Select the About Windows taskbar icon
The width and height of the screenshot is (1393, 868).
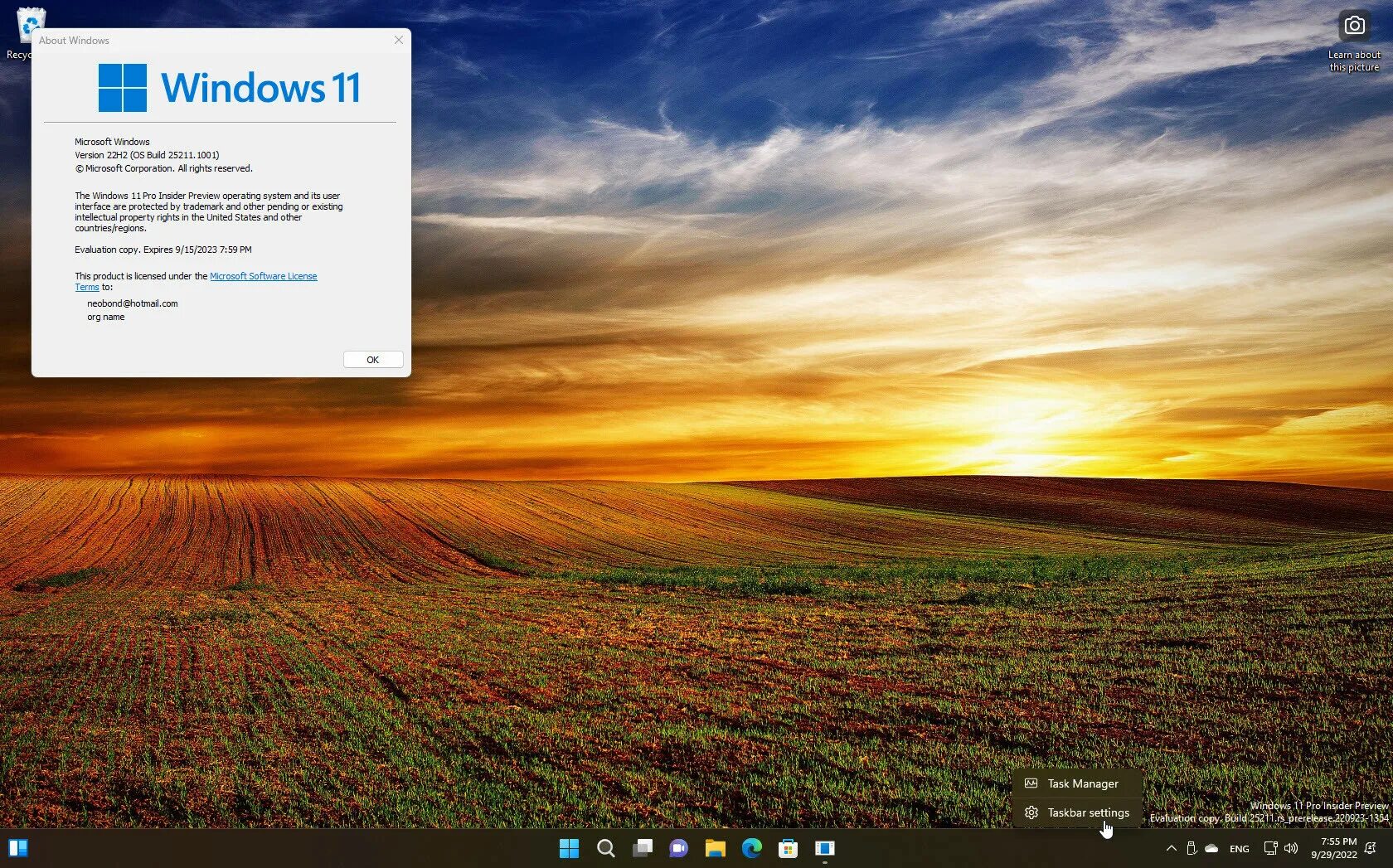(x=825, y=848)
